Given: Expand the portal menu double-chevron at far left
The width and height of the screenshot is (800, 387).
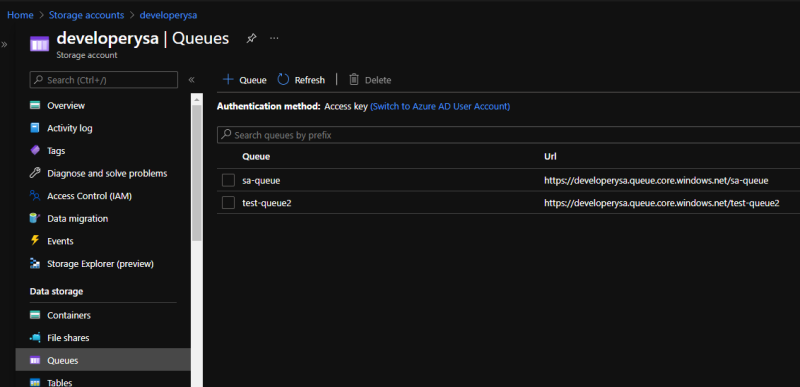Looking at the screenshot, I should pos(4,44).
